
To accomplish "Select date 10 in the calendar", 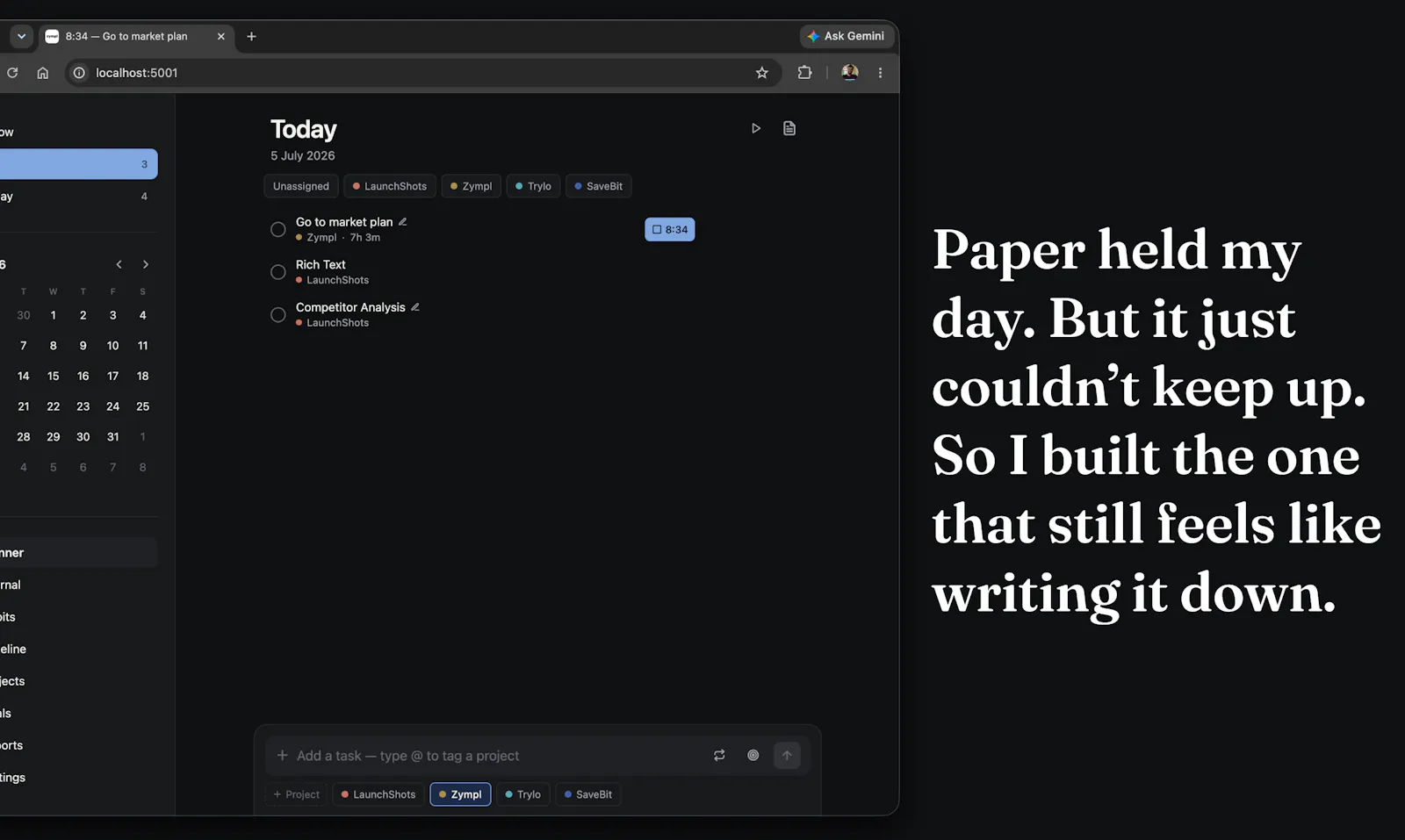I will coord(113,346).
